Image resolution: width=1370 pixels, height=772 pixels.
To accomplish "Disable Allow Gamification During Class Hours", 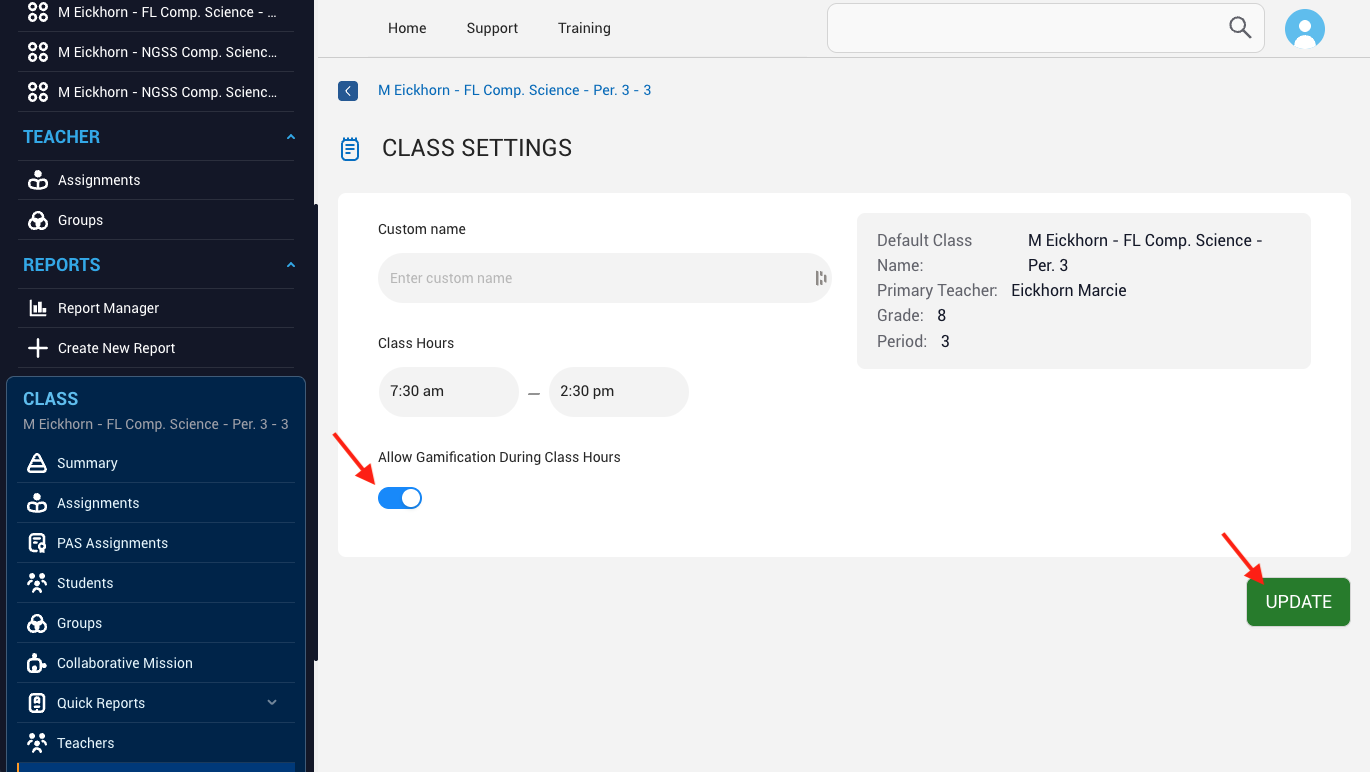I will tap(400, 497).
